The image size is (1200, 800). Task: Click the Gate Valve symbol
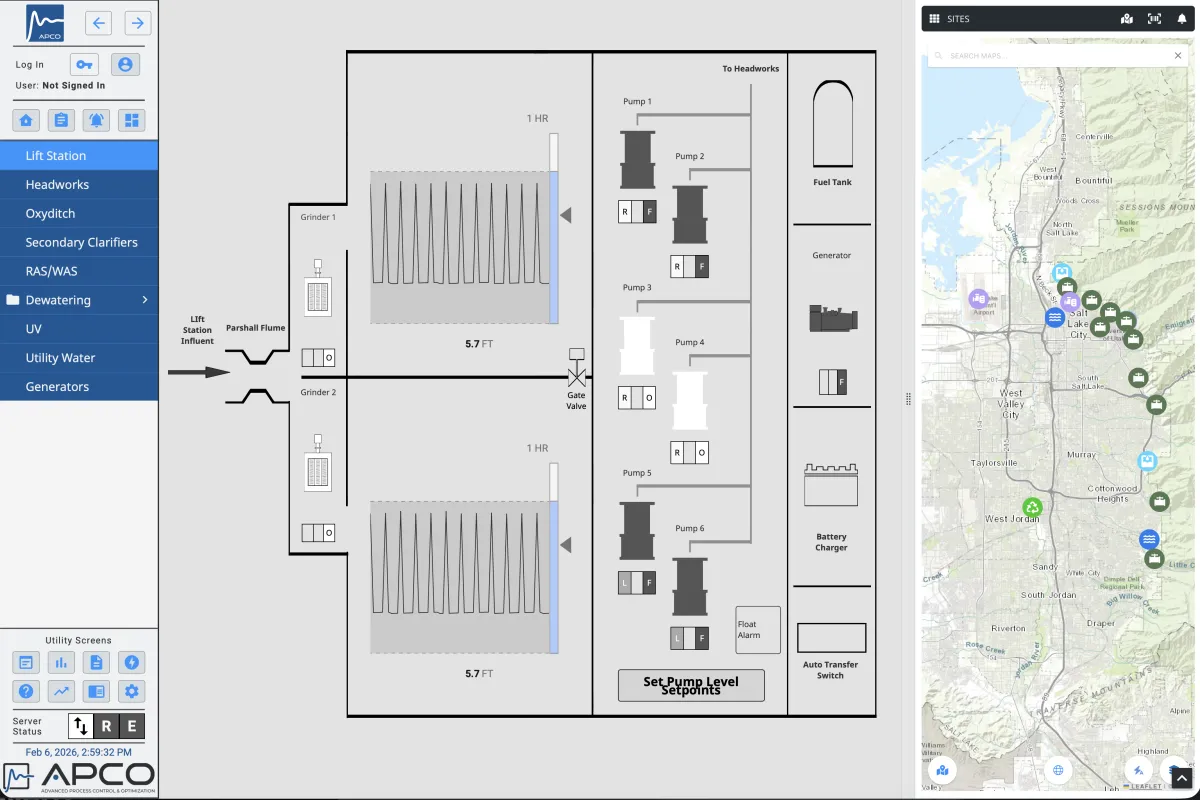click(x=577, y=368)
